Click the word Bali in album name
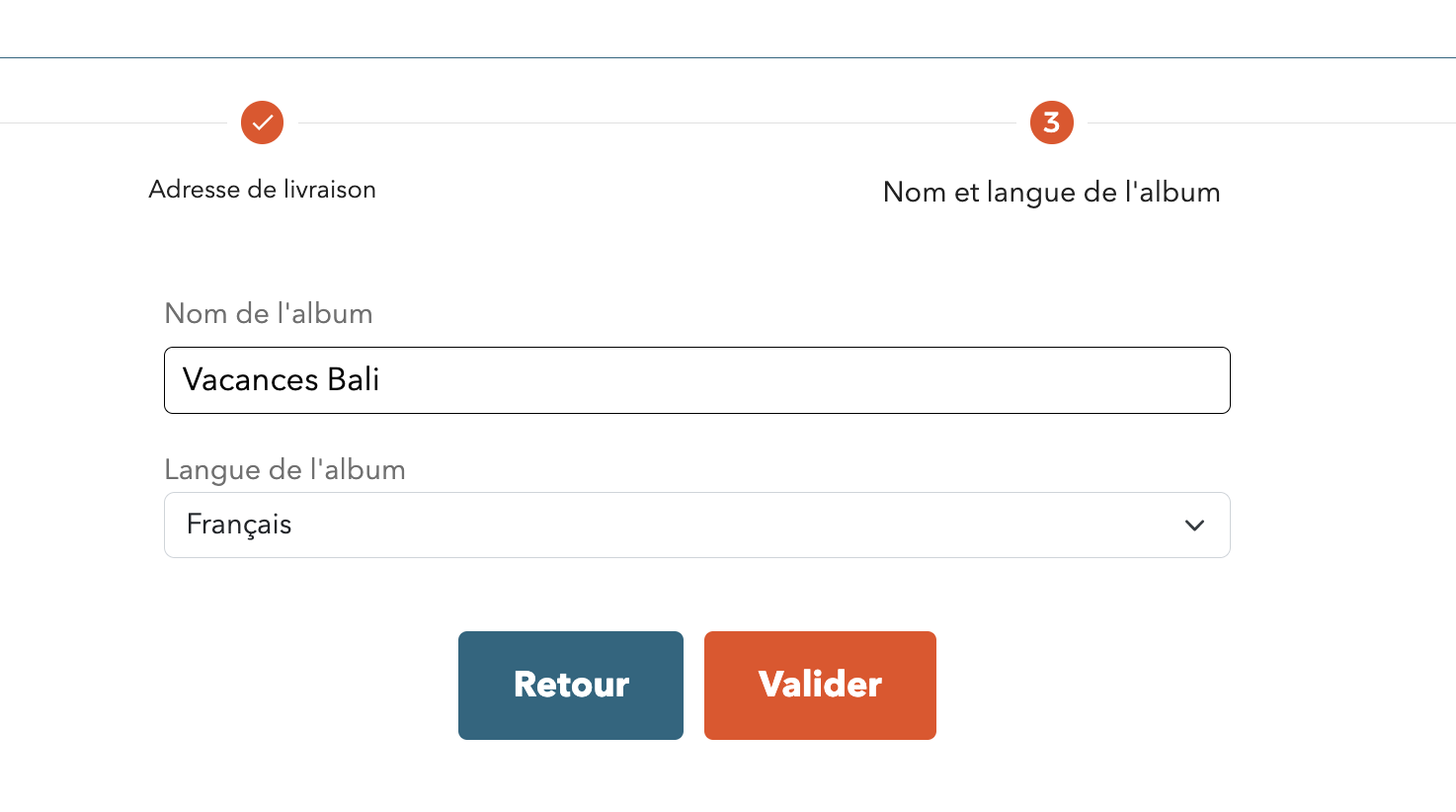This screenshot has width=1456, height=812. coord(354,380)
